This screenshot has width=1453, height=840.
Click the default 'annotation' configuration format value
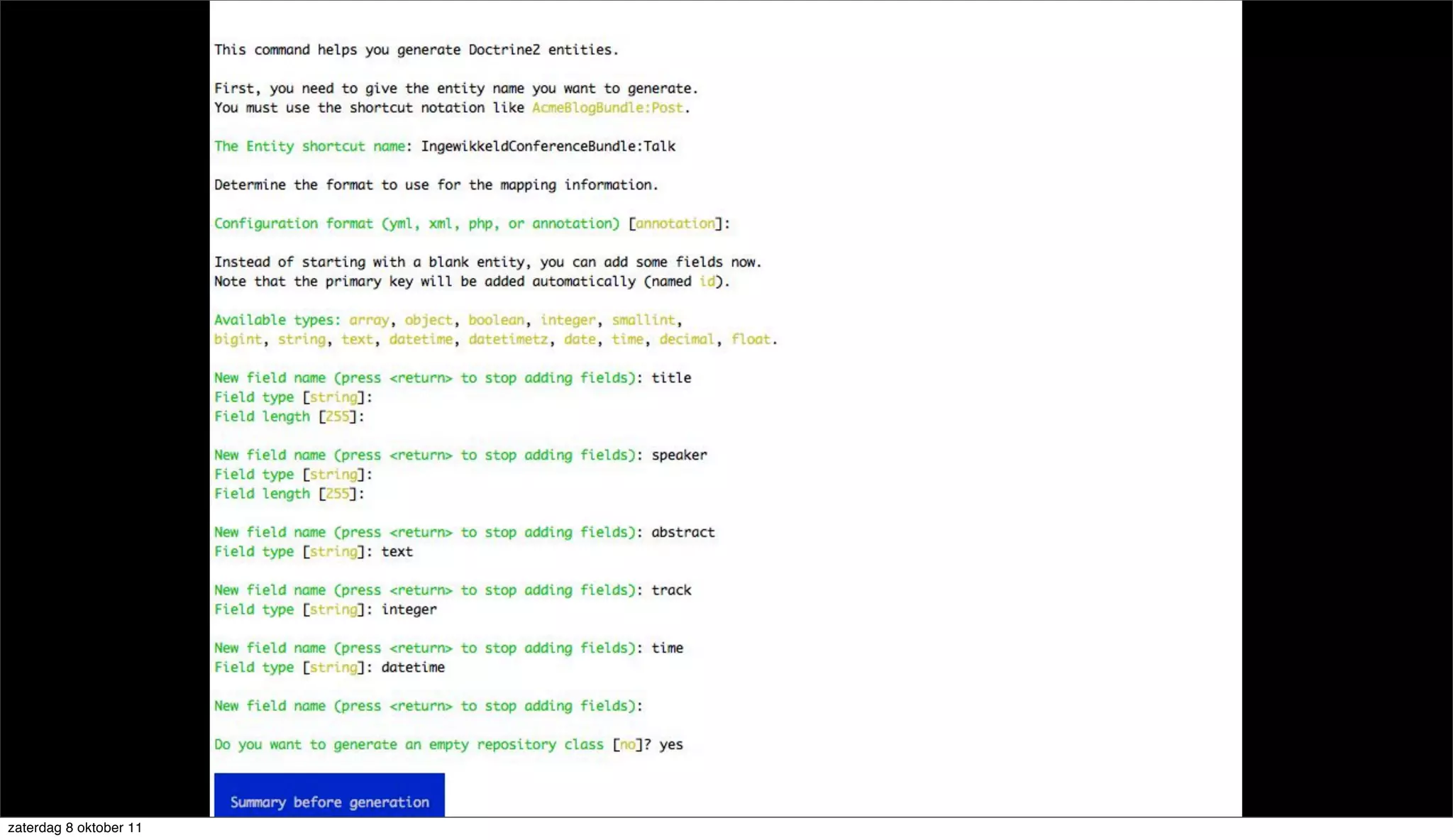click(675, 223)
